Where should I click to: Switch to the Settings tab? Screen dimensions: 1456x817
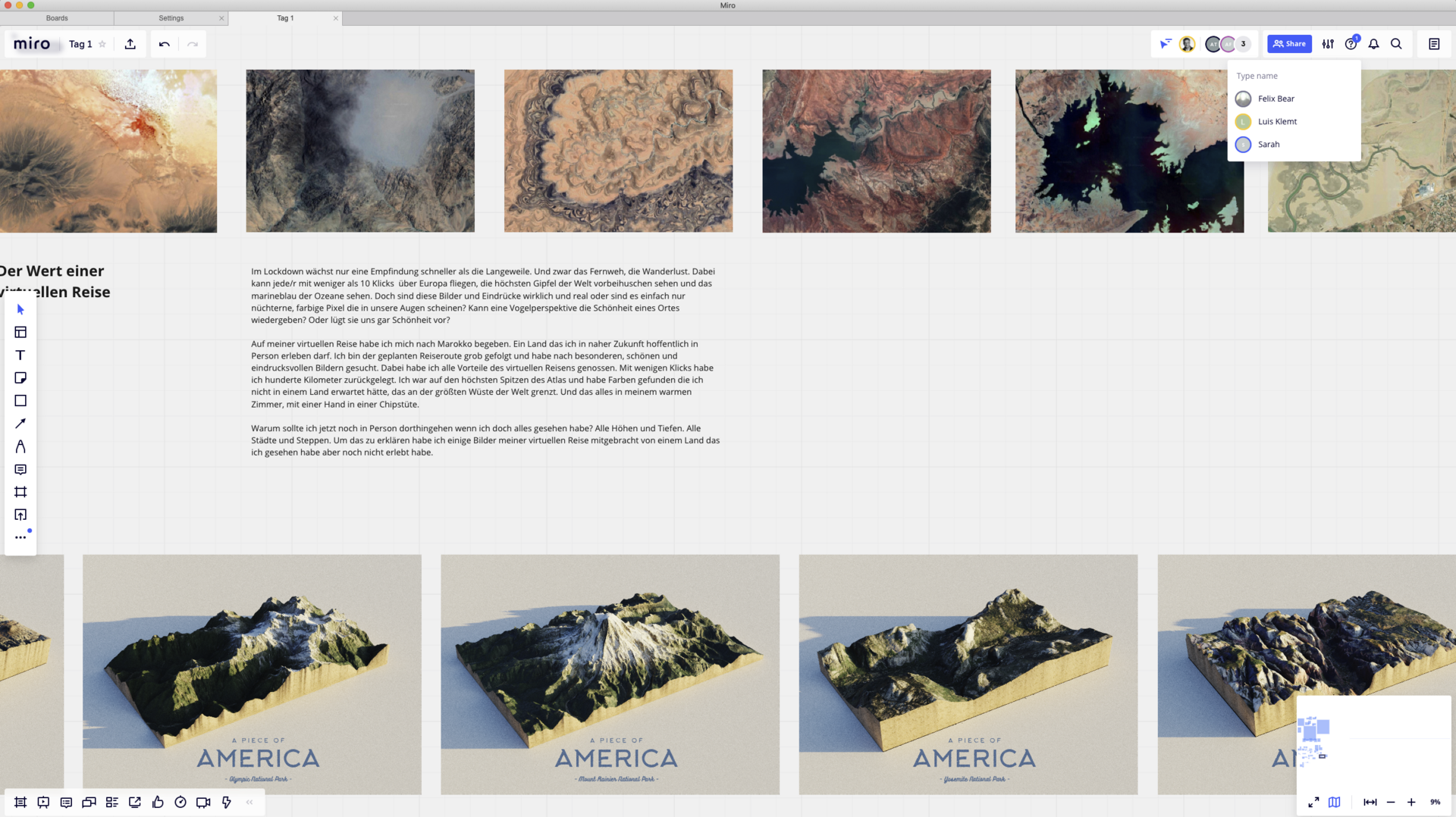pyautogui.click(x=171, y=18)
